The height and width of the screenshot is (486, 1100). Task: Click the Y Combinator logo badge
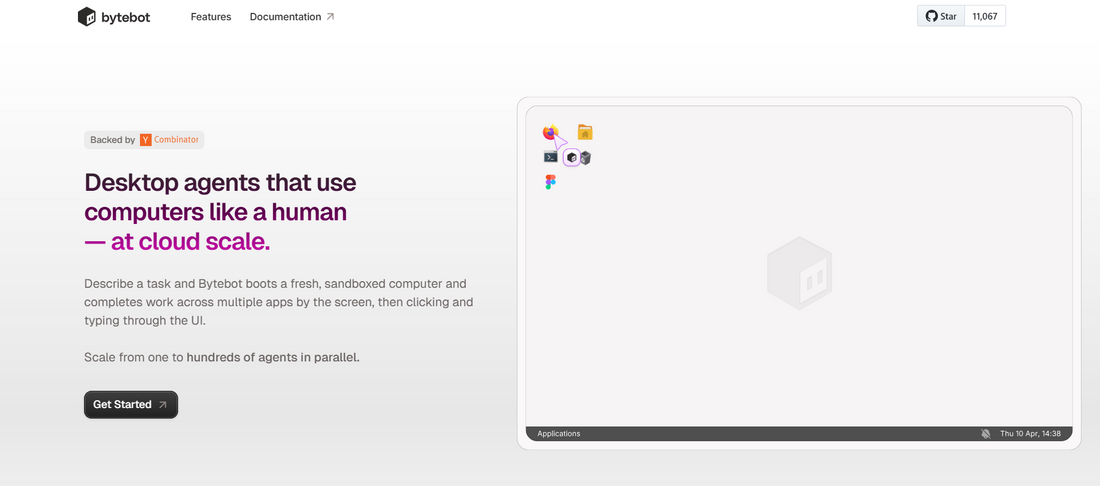pos(169,140)
